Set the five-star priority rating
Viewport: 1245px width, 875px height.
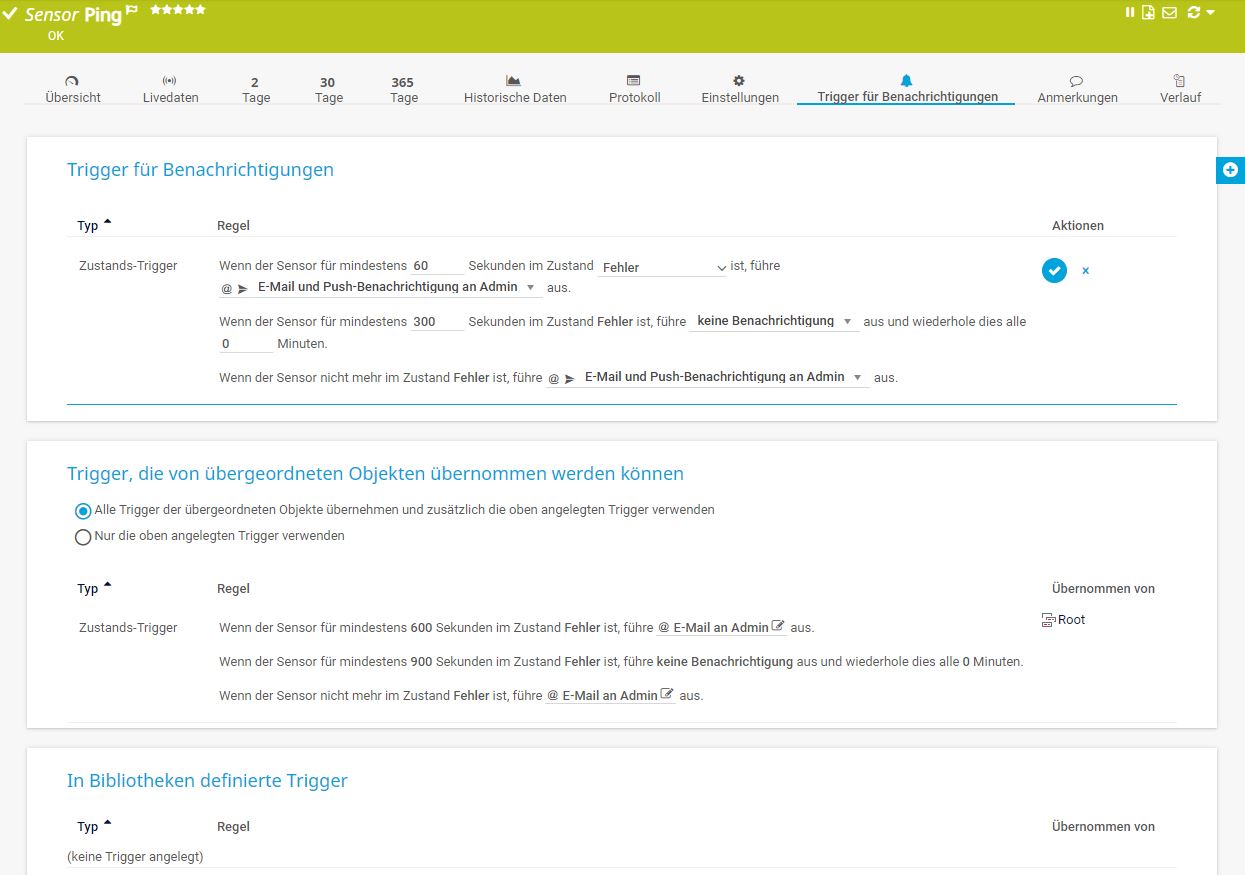click(200, 9)
